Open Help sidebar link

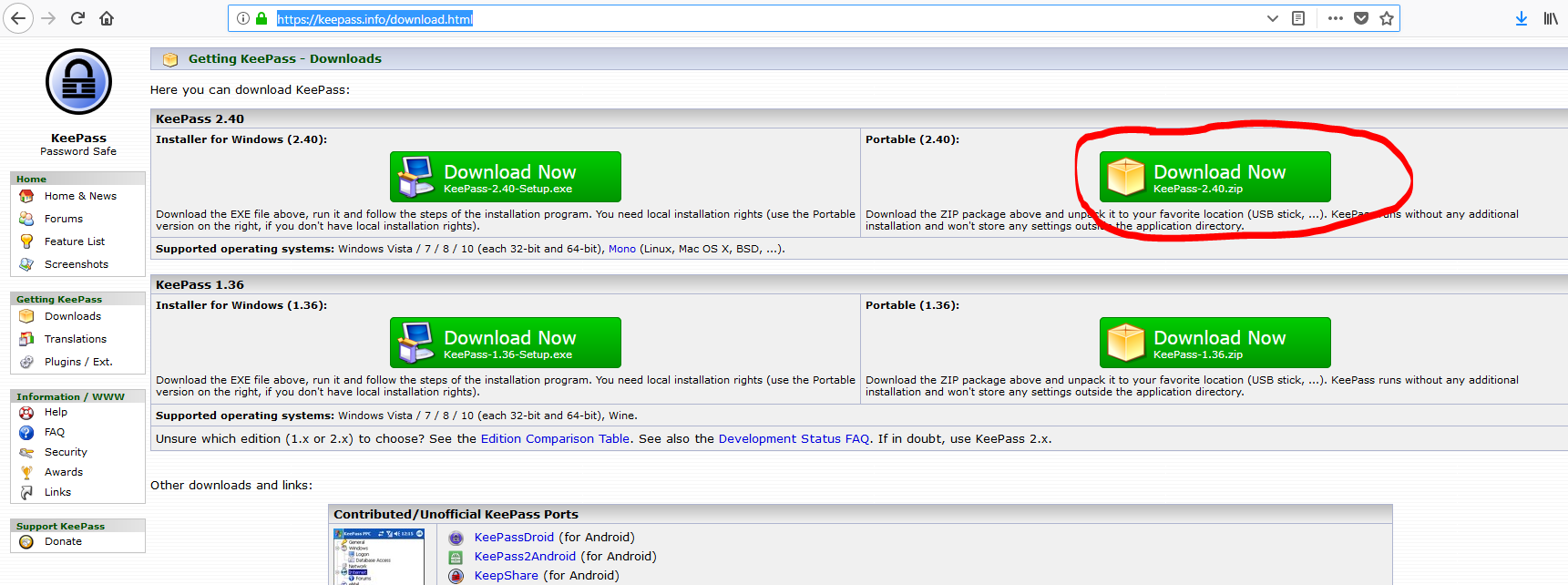click(56, 412)
